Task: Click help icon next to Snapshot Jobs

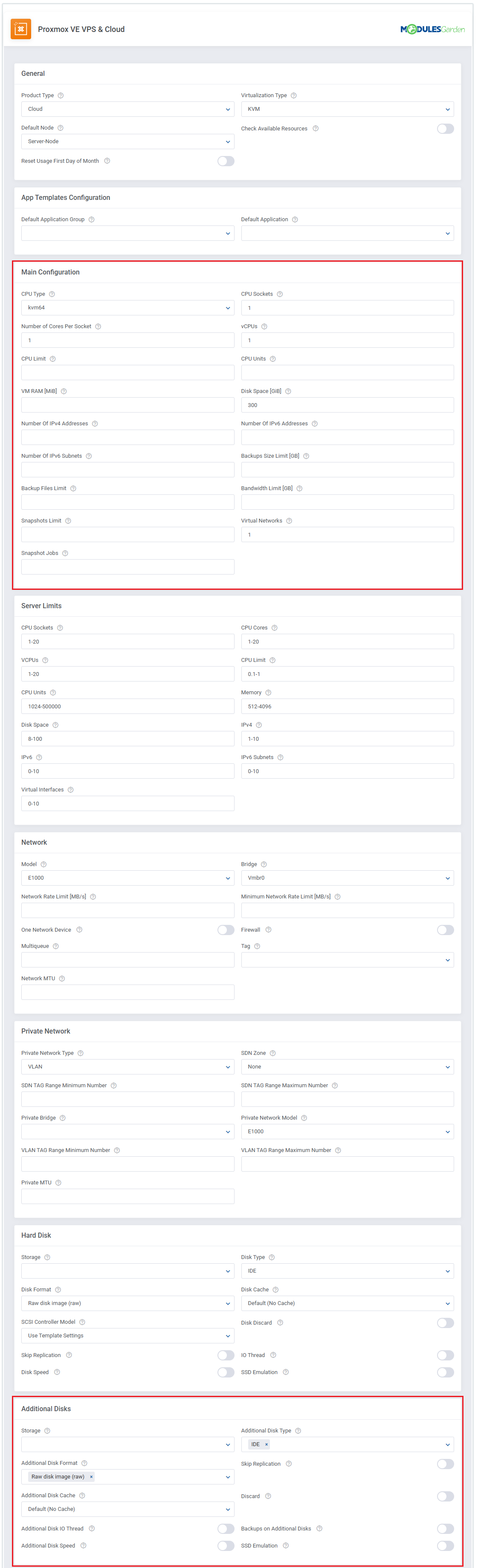Action: (65, 553)
